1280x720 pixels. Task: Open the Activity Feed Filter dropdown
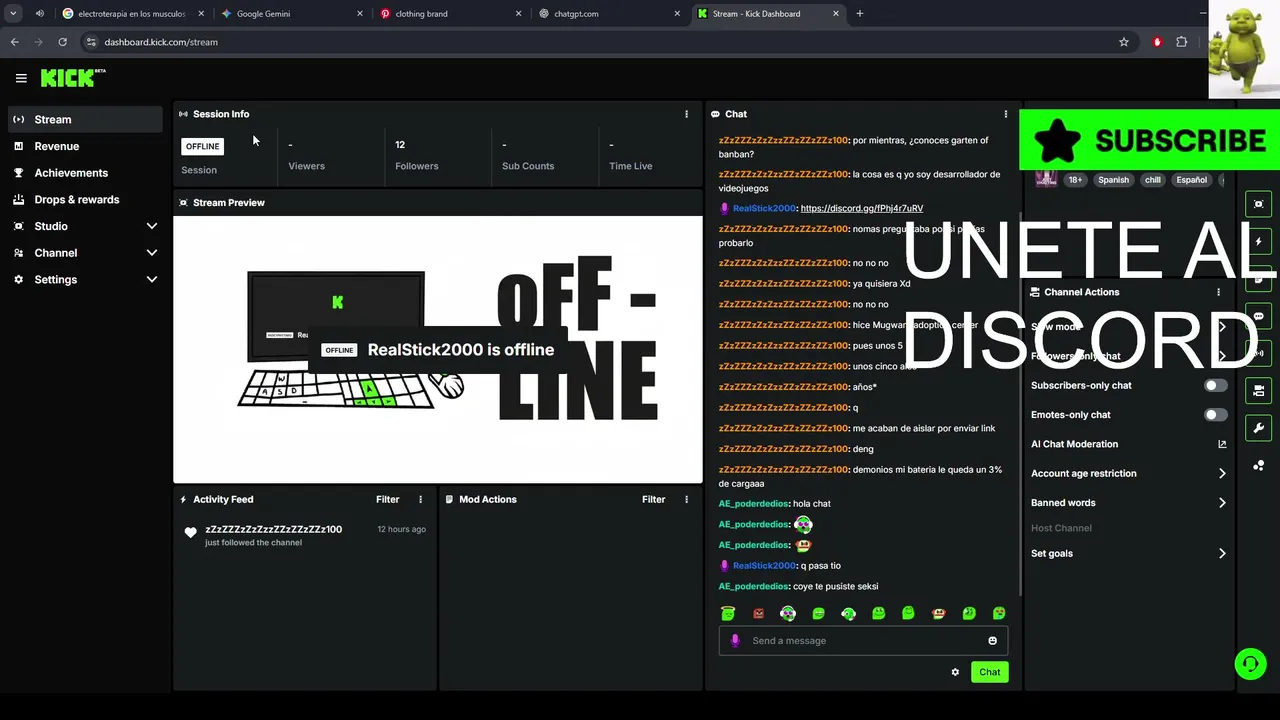[x=387, y=499]
